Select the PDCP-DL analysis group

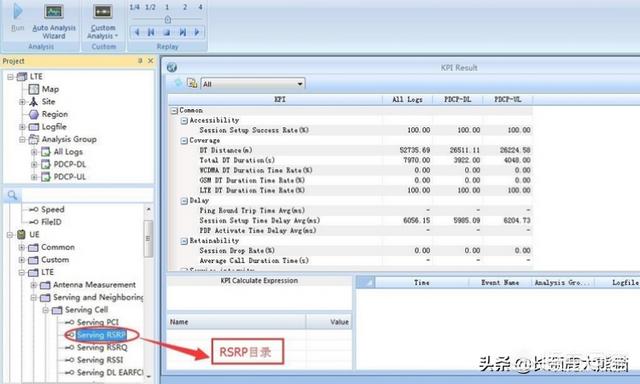click(70, 164)
